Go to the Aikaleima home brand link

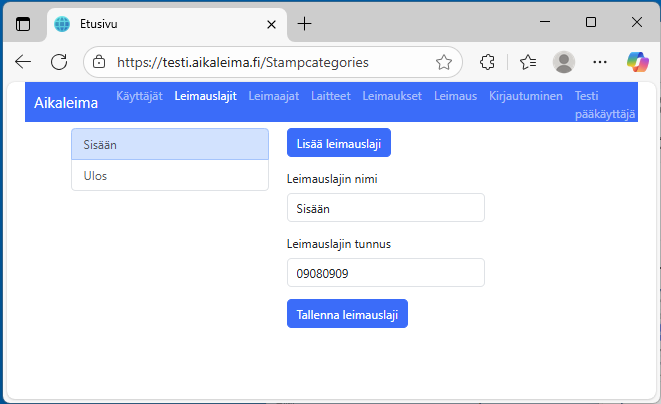[66, 102]
